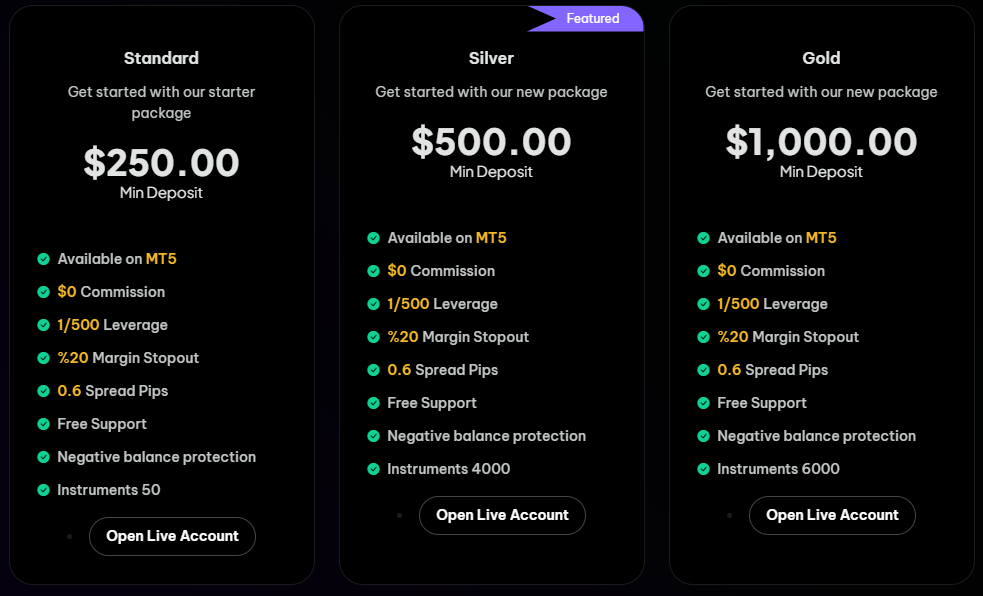The width and height of the screenshot is (983, 596).
Task: Click the $500.00 Silver price
Action: tap(491, 142)
